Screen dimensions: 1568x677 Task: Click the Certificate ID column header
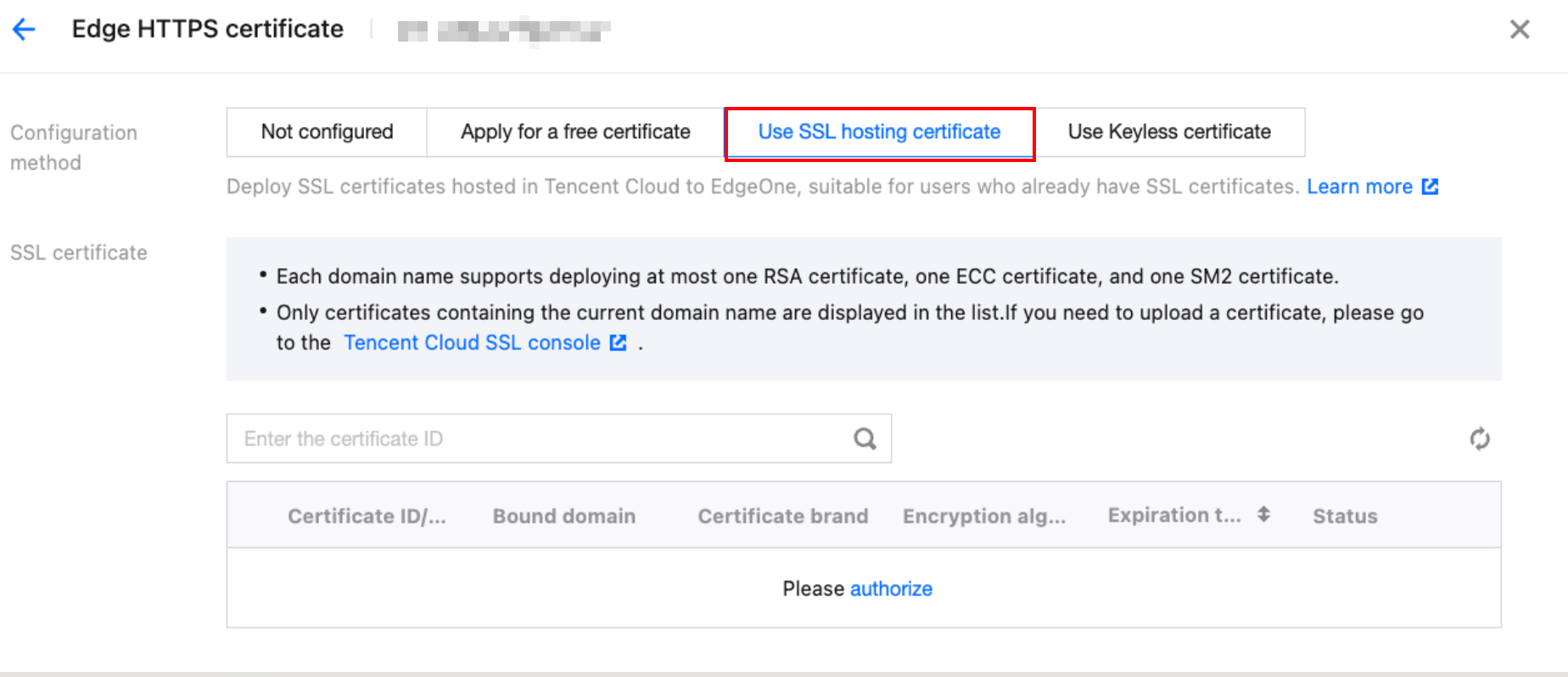(367, 516)
